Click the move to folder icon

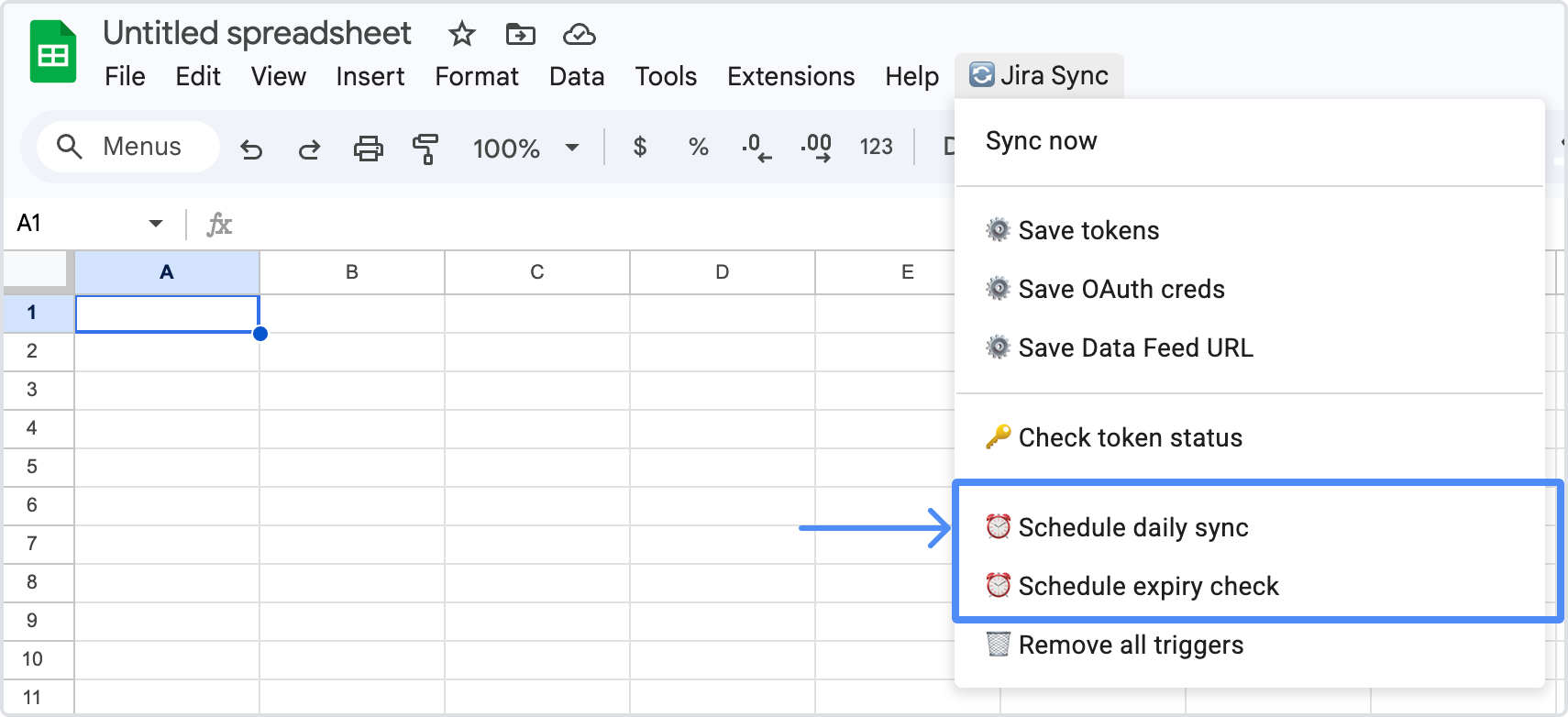[x=521, y=35]
